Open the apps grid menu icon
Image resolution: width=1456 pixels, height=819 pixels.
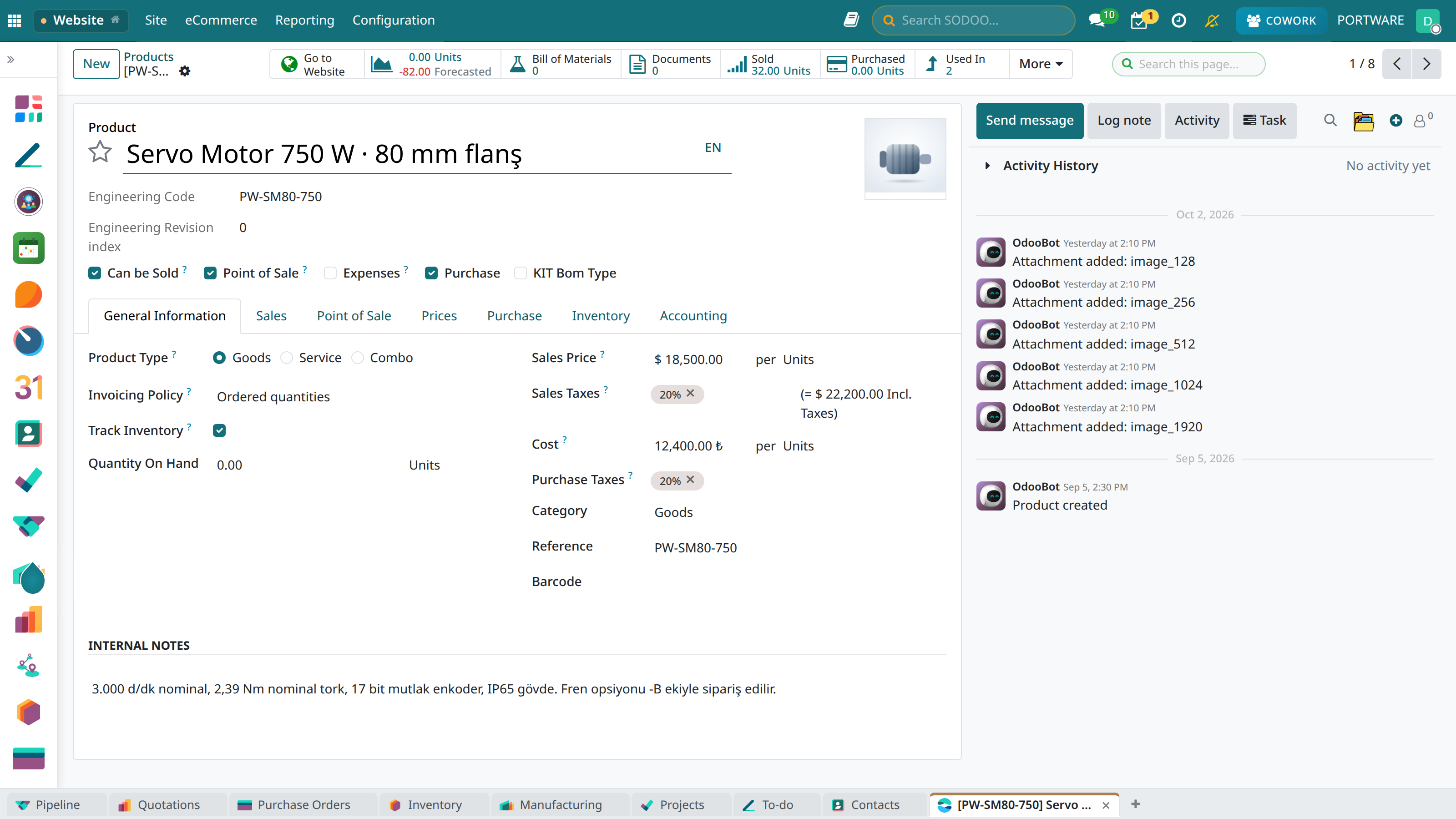point(15,20)
